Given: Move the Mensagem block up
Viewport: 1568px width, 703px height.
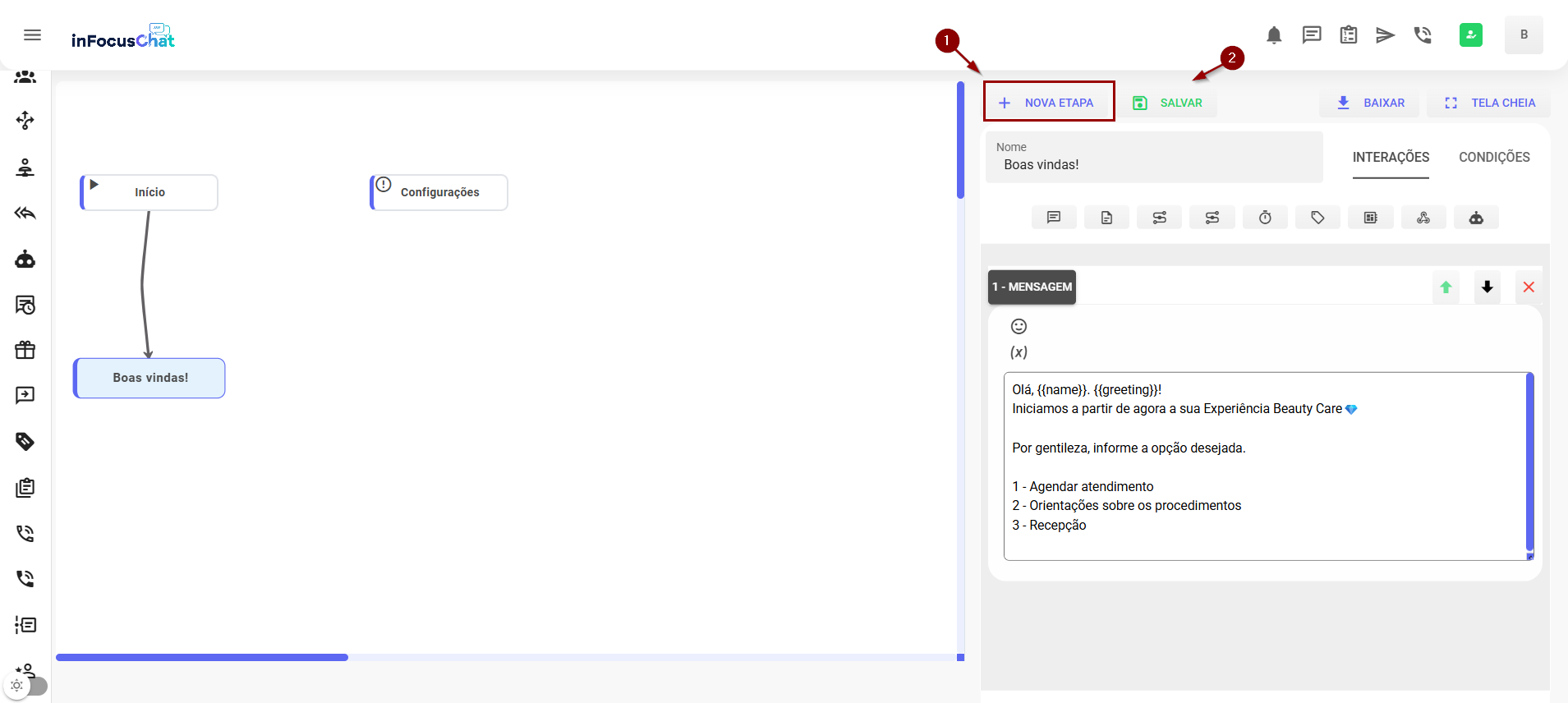Looking at the screenshot, I should pyautogui.click(x=1446, y=287).
